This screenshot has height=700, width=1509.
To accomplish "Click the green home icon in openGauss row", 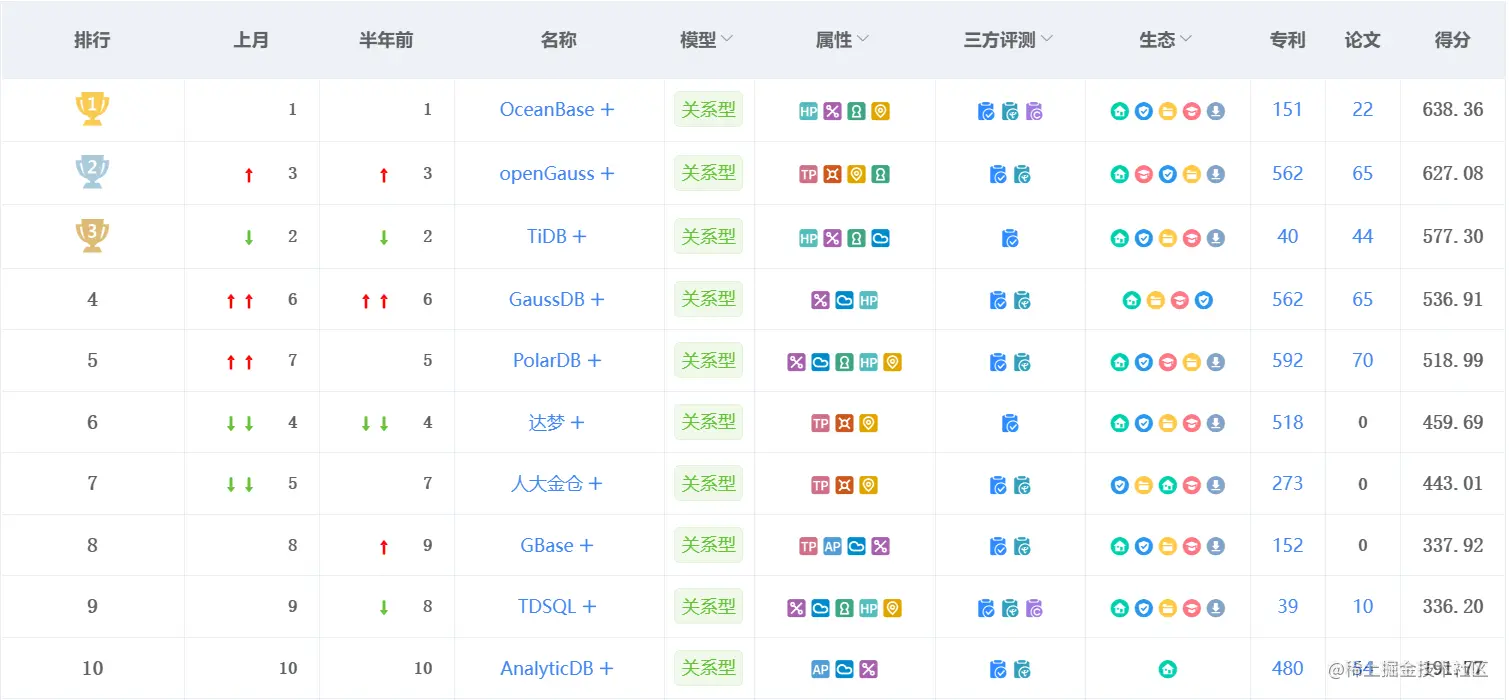I will [1120, 174].
